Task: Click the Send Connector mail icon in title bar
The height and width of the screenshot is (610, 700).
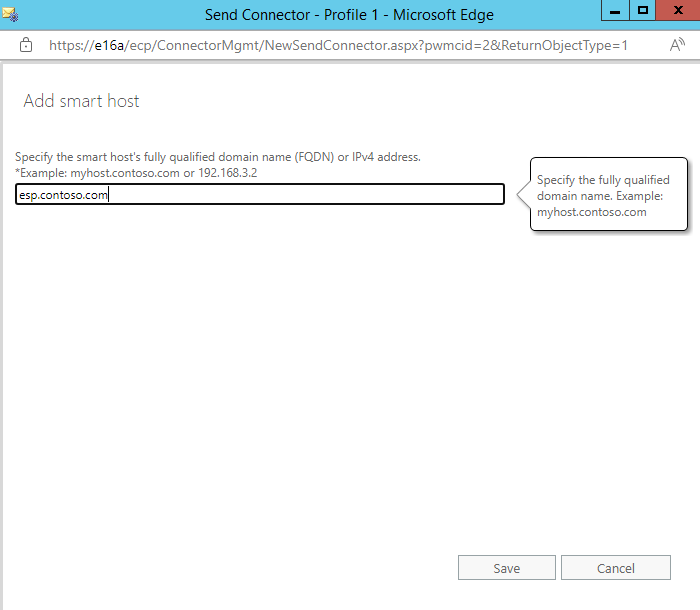Action: 10,14
